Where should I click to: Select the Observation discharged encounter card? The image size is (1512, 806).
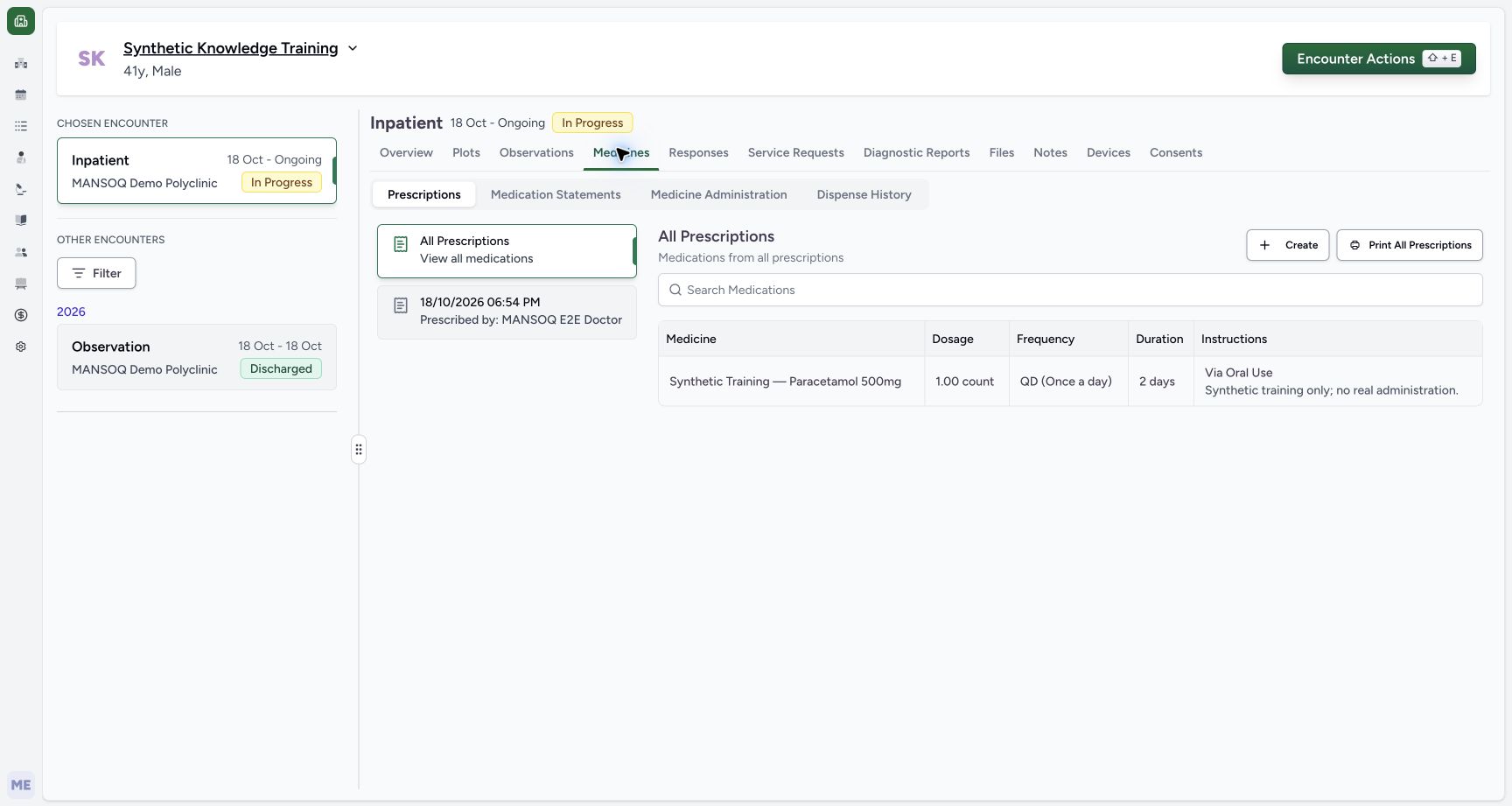[197, 357]
